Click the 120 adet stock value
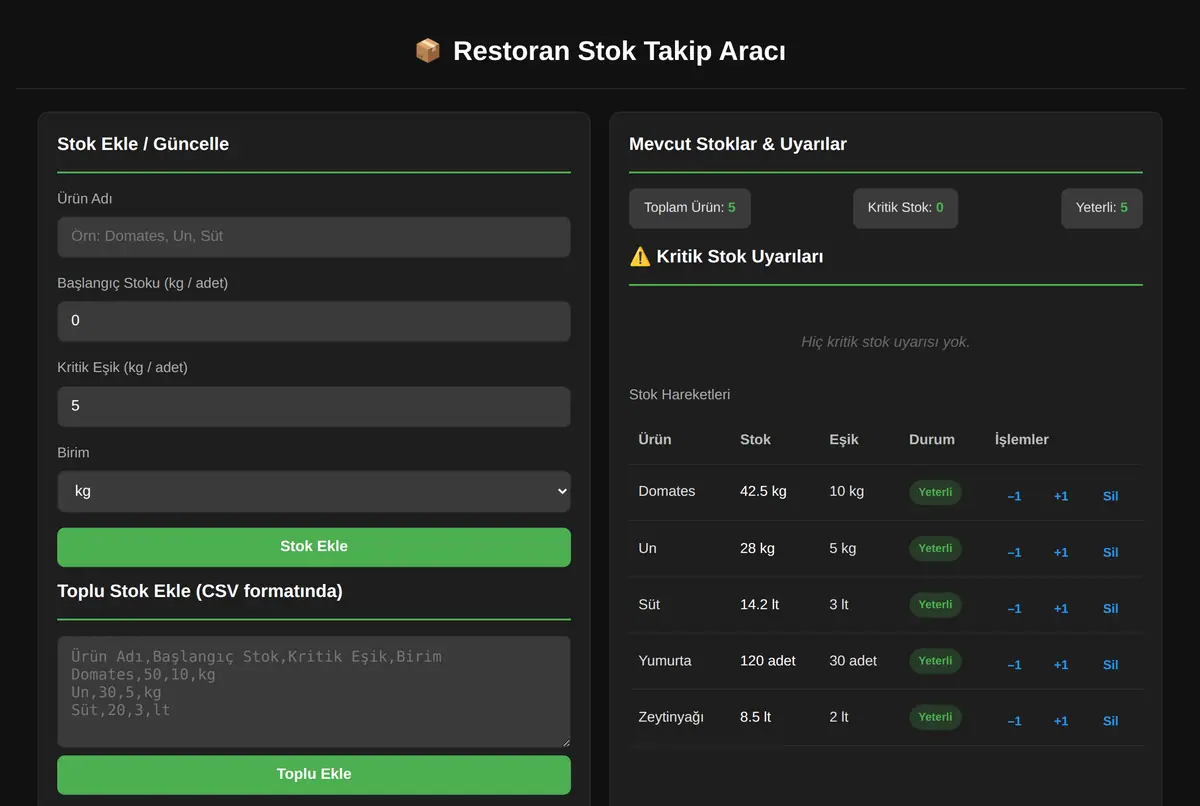 point(768,661)
